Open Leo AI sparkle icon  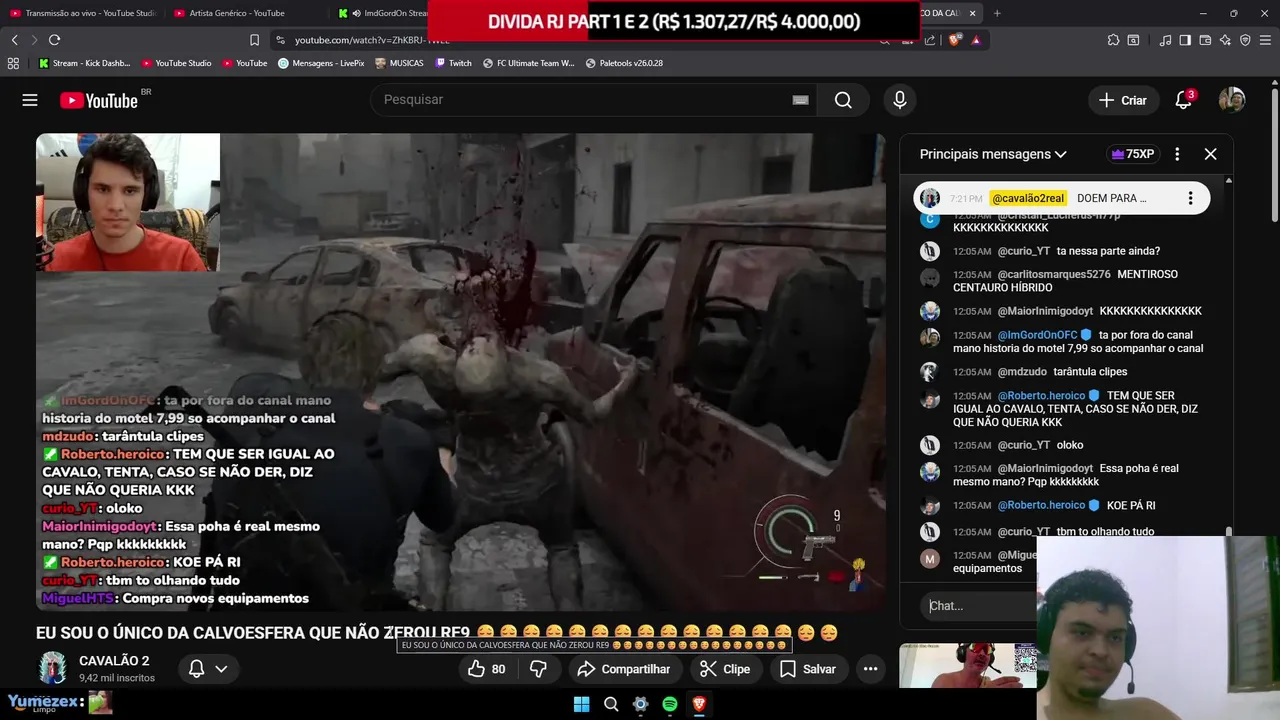click(x=1225, y=40)
